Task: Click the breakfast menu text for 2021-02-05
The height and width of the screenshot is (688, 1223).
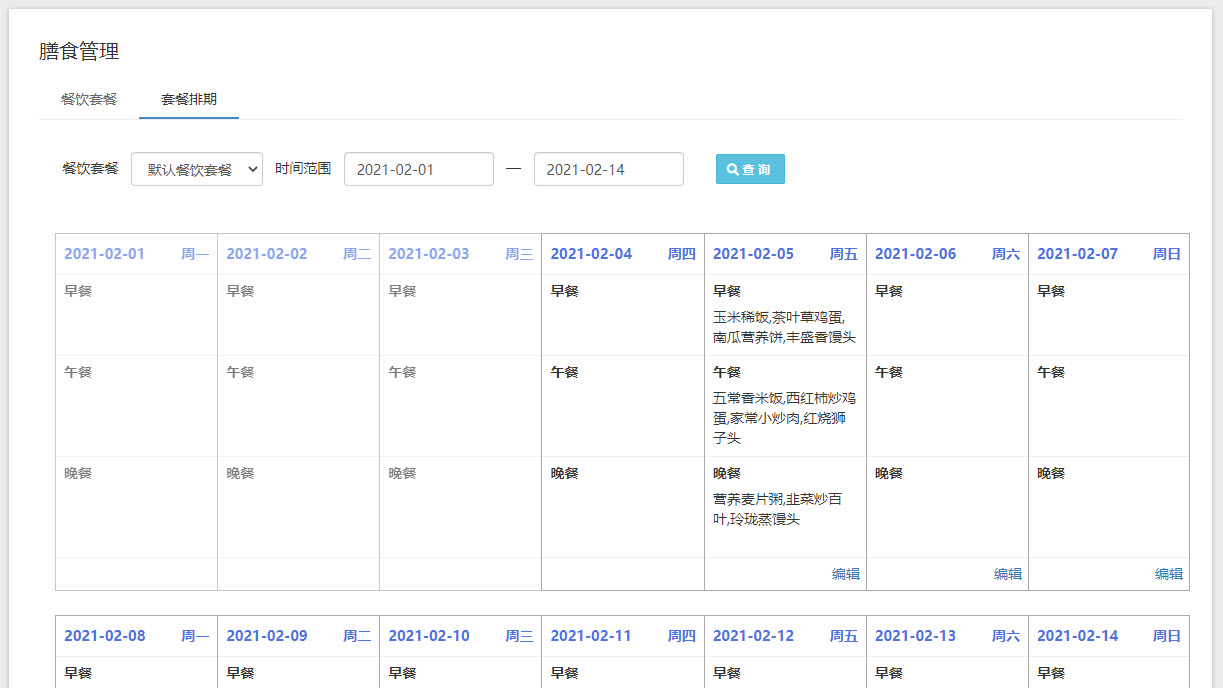Action: (784, 327)
